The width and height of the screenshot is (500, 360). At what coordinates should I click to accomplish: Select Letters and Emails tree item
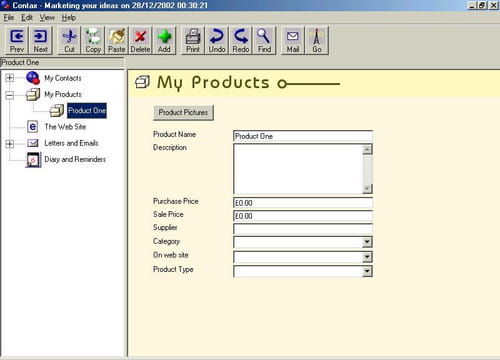click(71, 143)
